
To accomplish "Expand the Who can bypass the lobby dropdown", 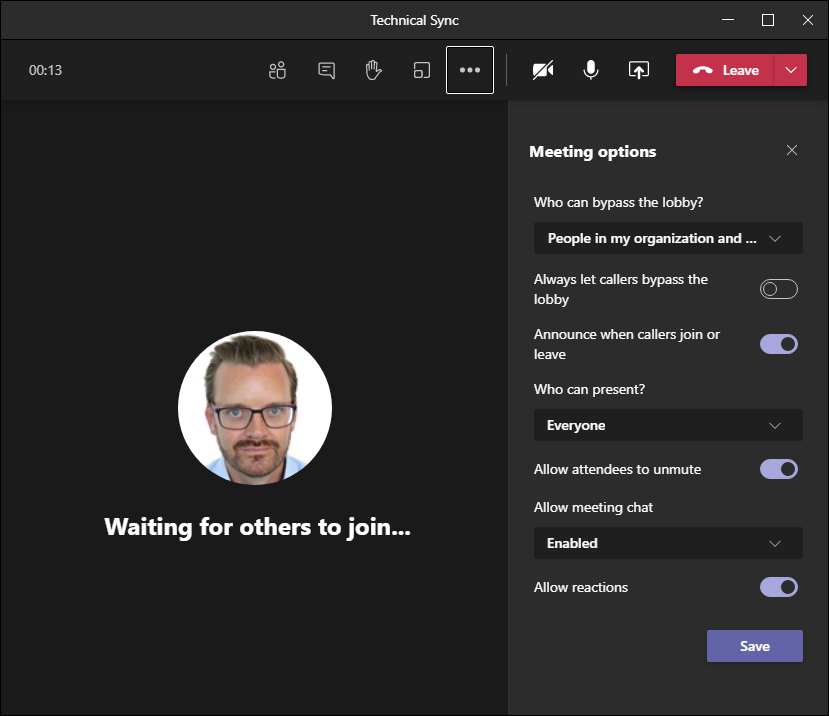I will (x=668, y=238).
